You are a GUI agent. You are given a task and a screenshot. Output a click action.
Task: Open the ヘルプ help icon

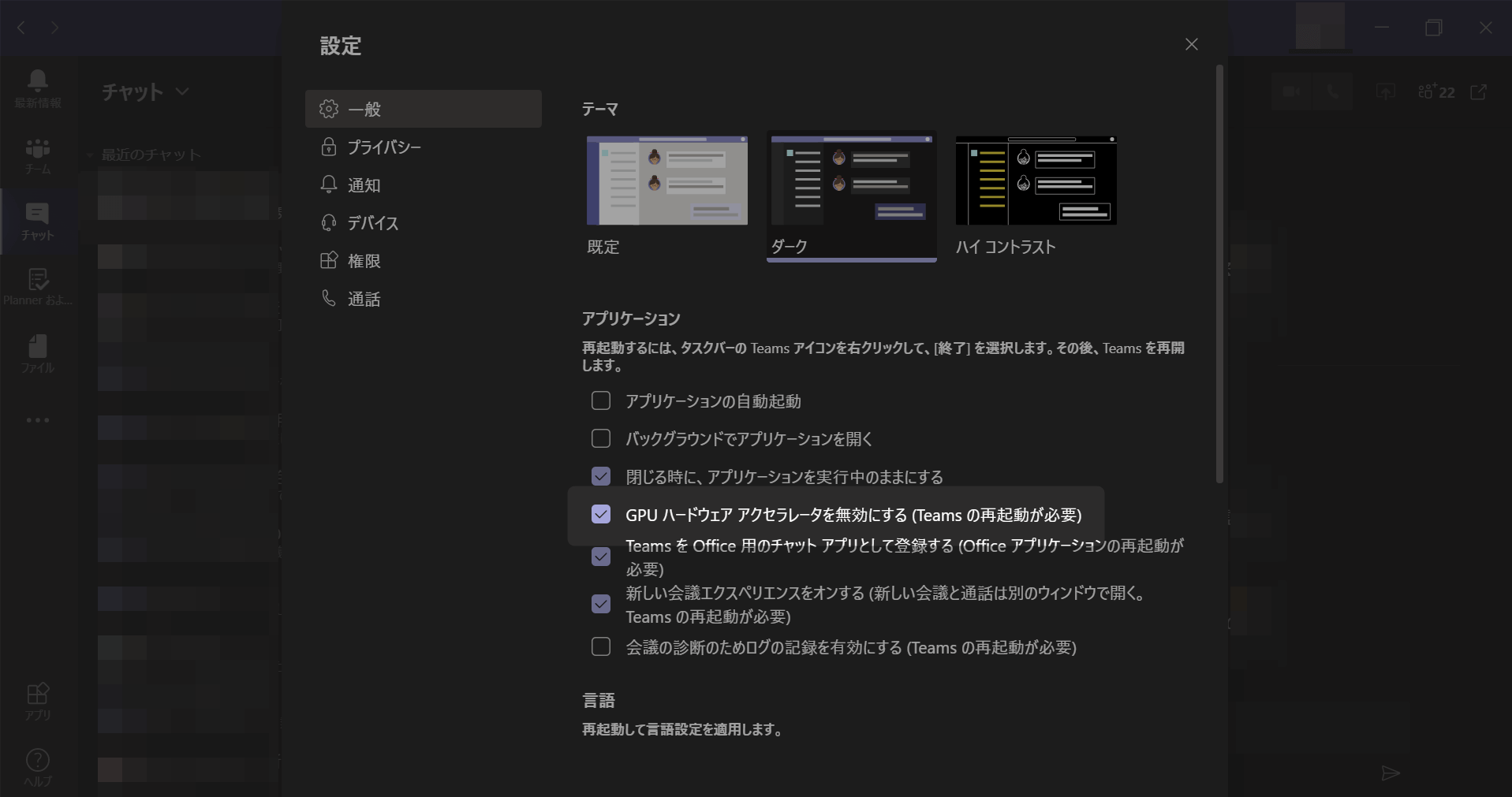[37, 768]
